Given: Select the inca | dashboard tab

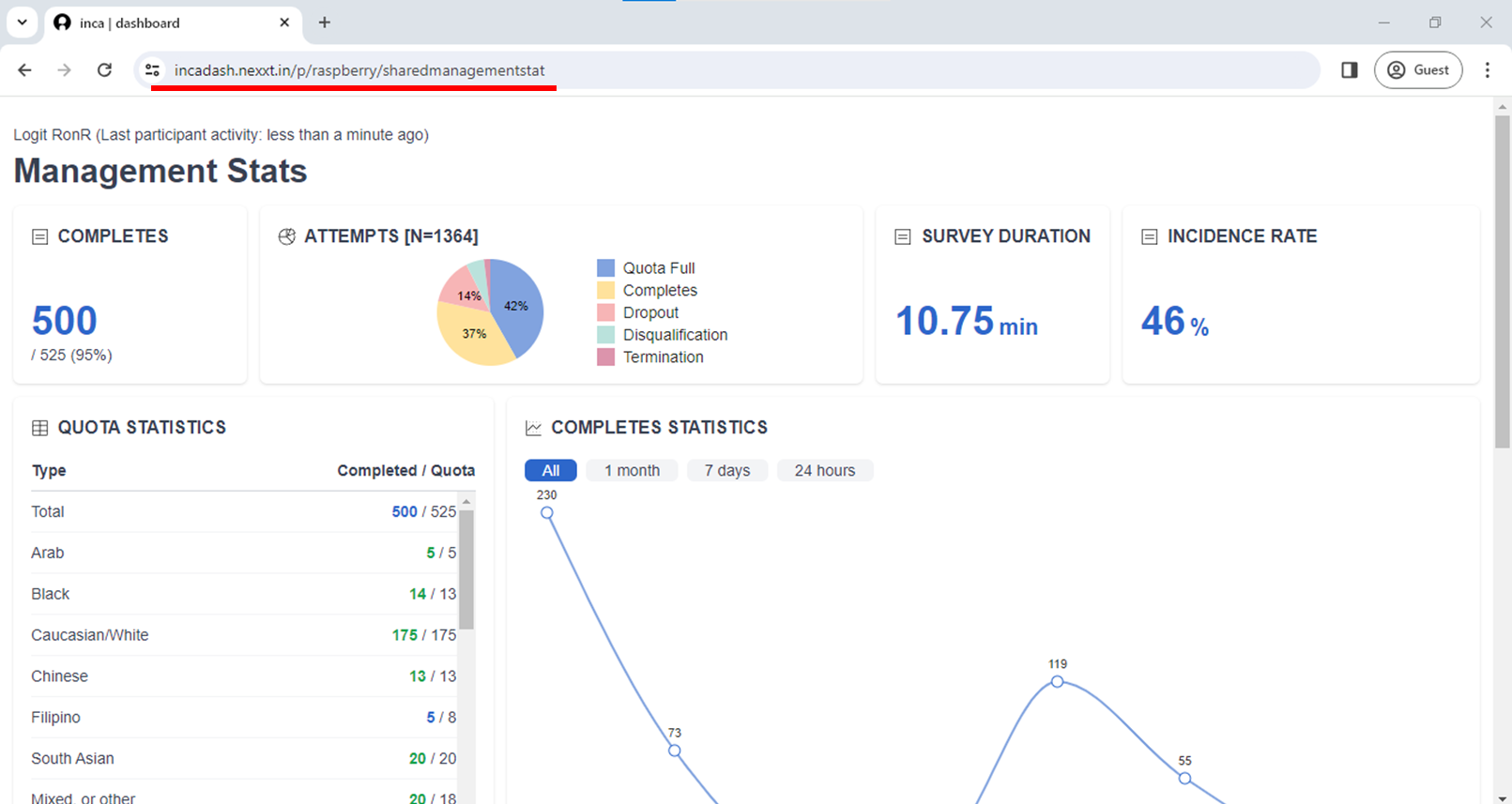Looking at the screenshot, I should 174,23.
